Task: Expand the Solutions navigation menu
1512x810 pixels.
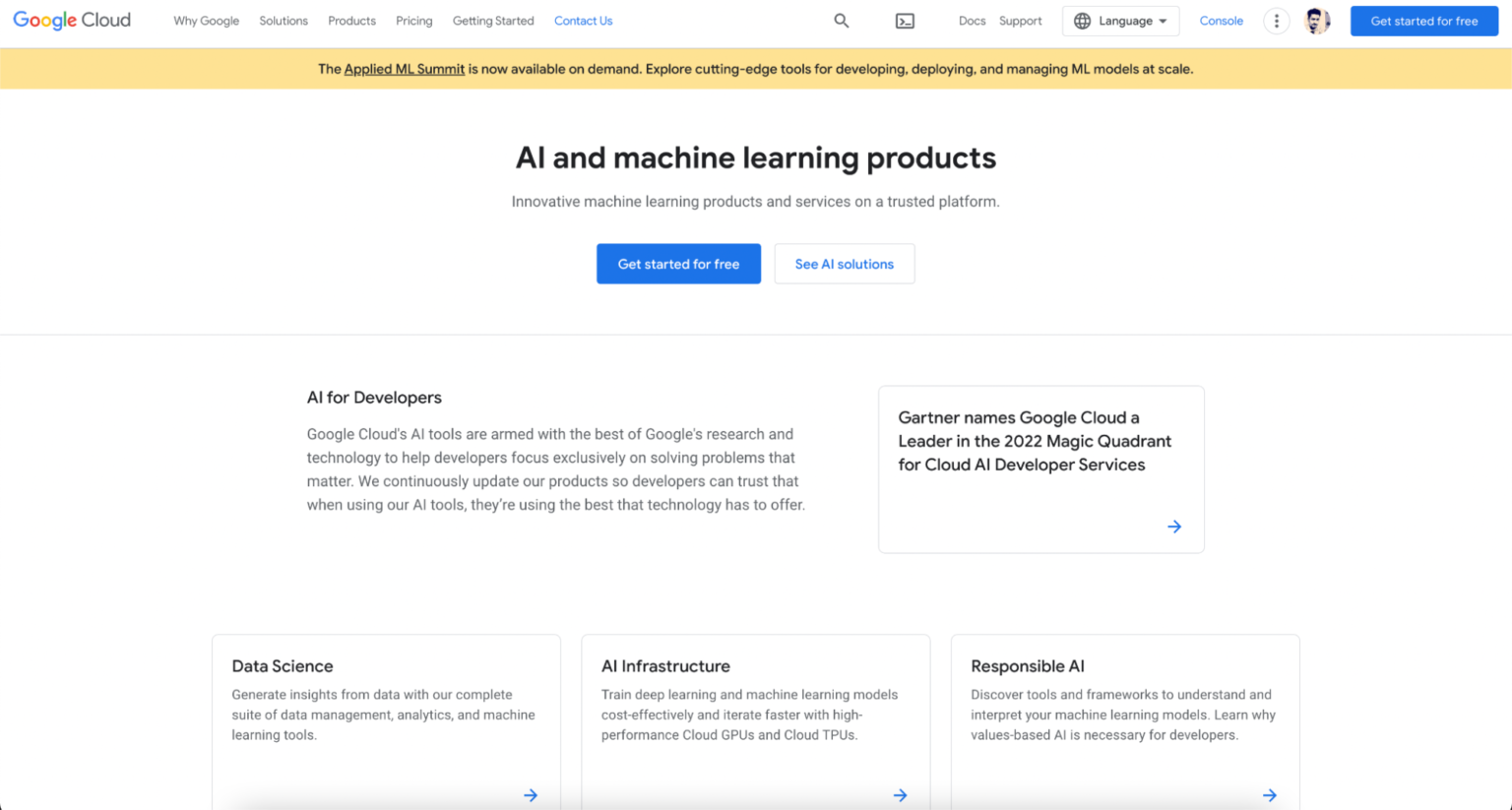Action: pos(283,21)
